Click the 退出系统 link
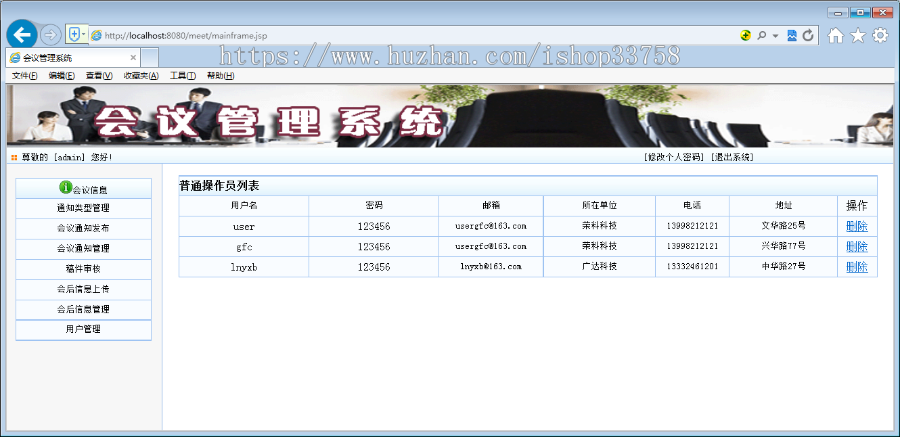The height and width of the screenshot is (437, 900). pos(732,157)
